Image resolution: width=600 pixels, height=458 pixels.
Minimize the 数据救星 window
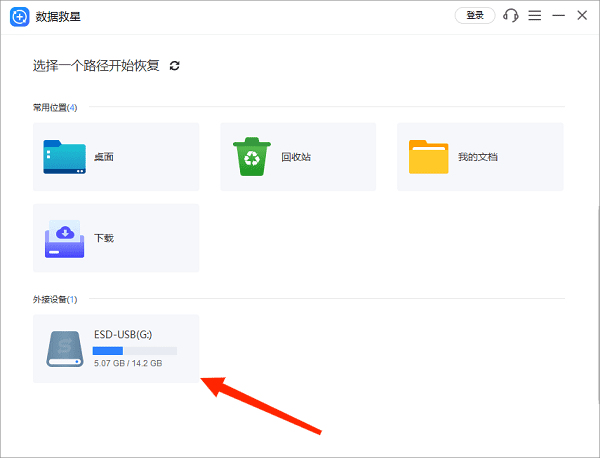(559, 16)
